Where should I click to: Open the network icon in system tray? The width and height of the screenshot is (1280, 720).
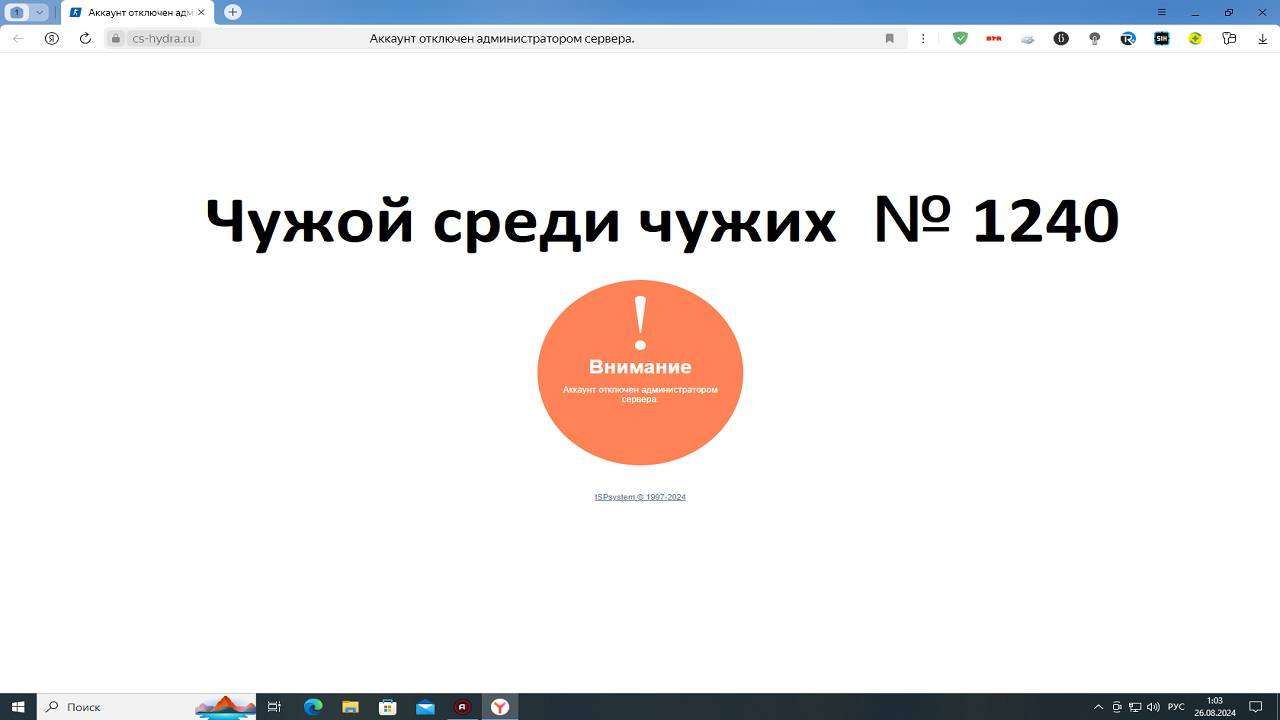pos(1135,707)
